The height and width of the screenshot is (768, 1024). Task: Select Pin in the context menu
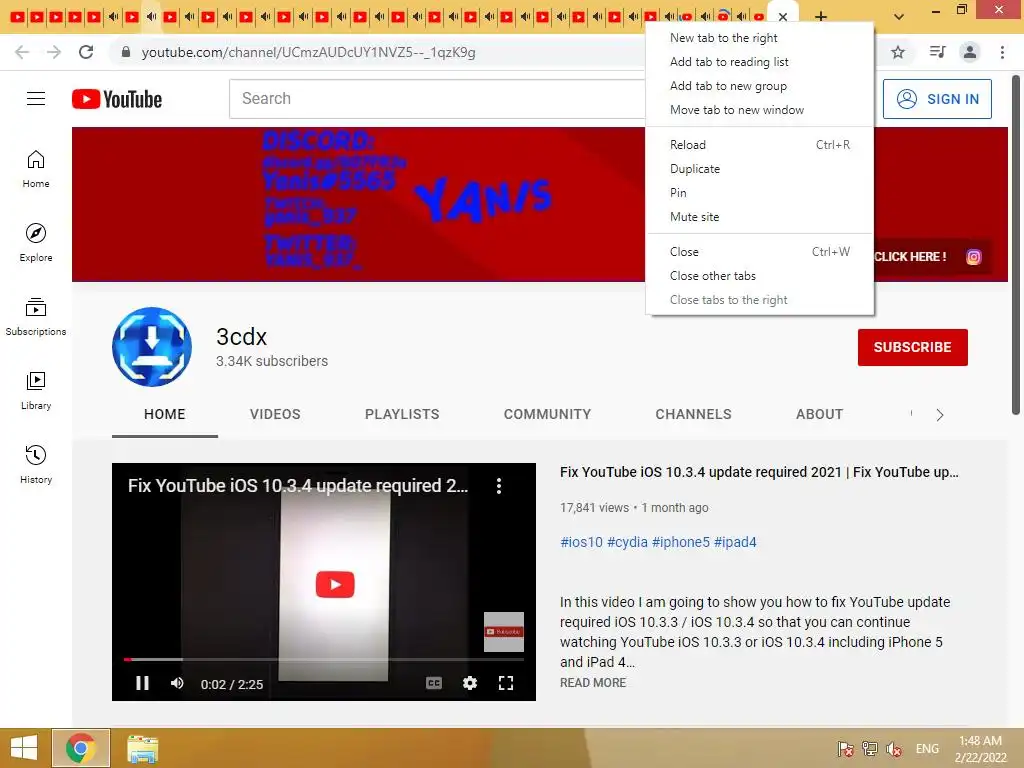tap(760, 193)
